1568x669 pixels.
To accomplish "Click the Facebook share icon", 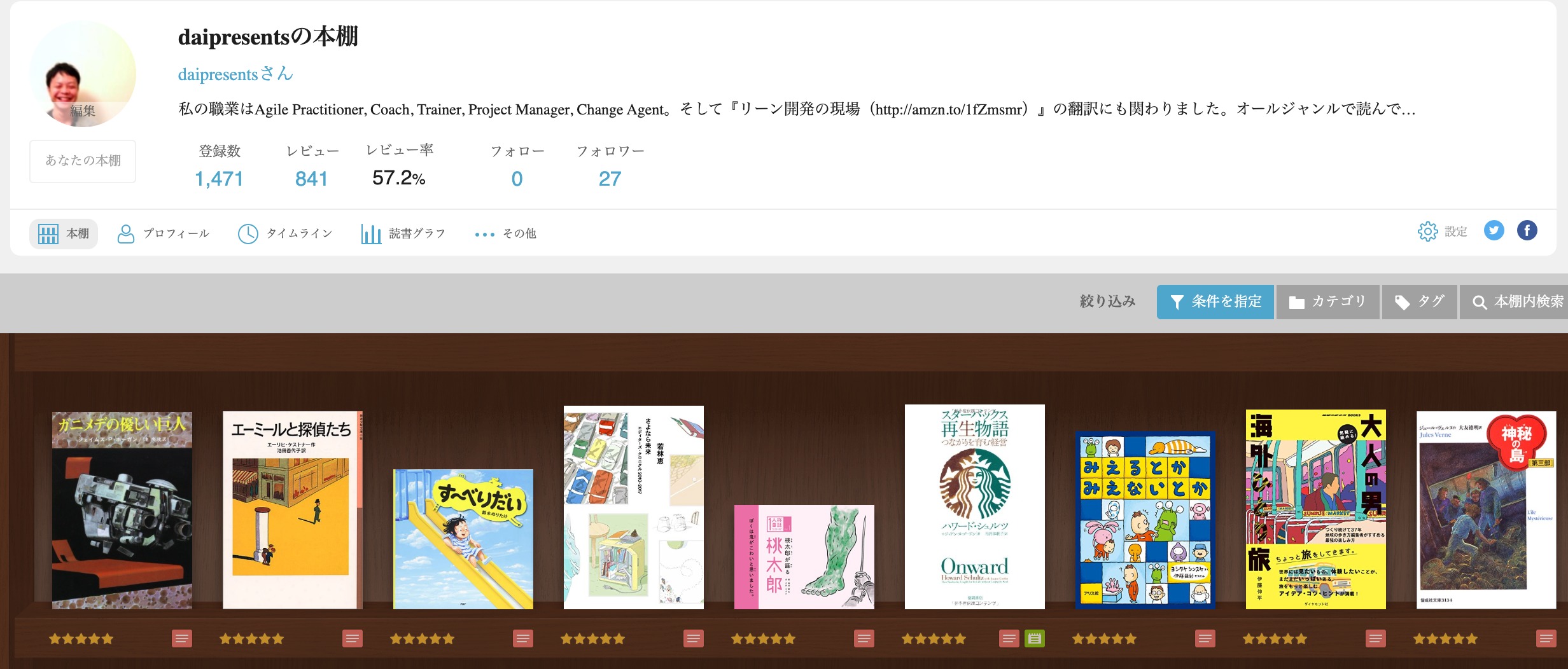I will coord(1527,230).
